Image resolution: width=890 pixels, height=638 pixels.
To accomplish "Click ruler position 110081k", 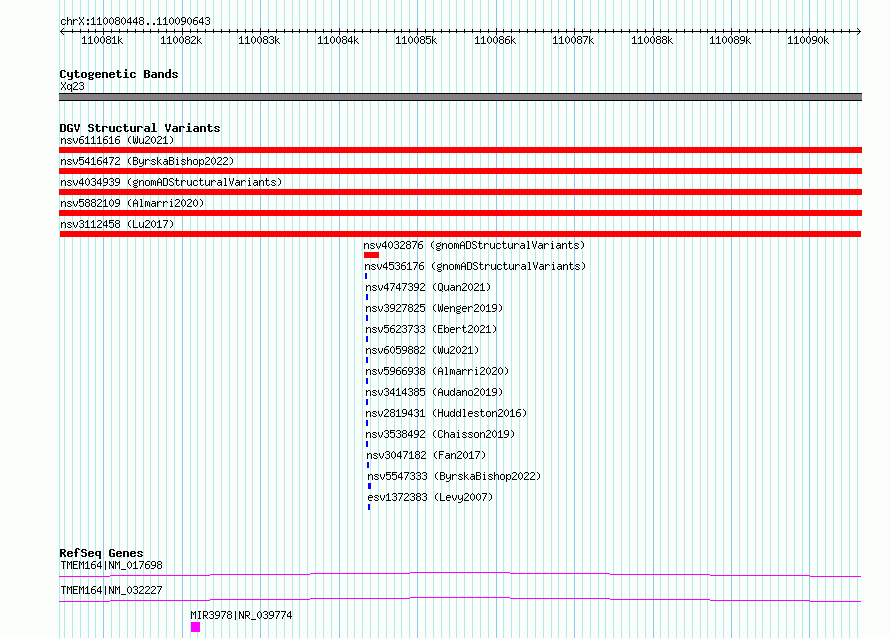I will click(x=102, y=40).
